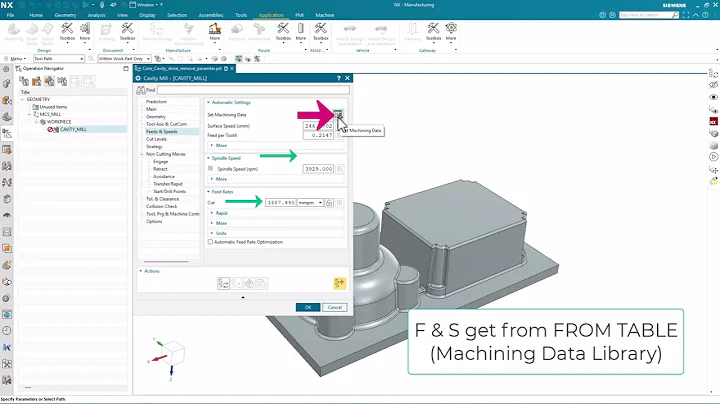Open clock history tab in left resource bar
The image size is (720, 404).
coord(6,331)
